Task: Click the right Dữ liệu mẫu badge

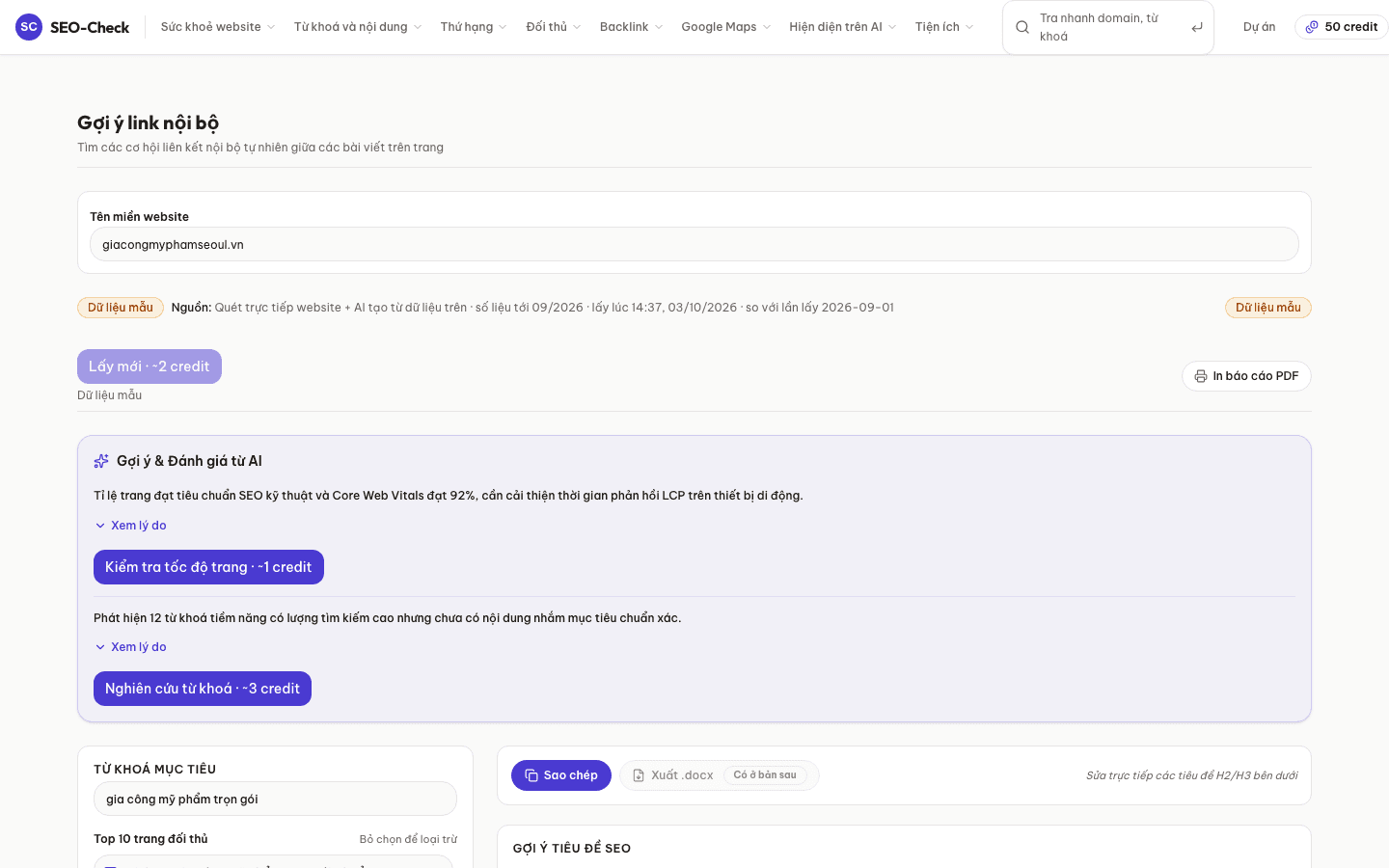Action: pyautogui.click(x=1268, y=308)
